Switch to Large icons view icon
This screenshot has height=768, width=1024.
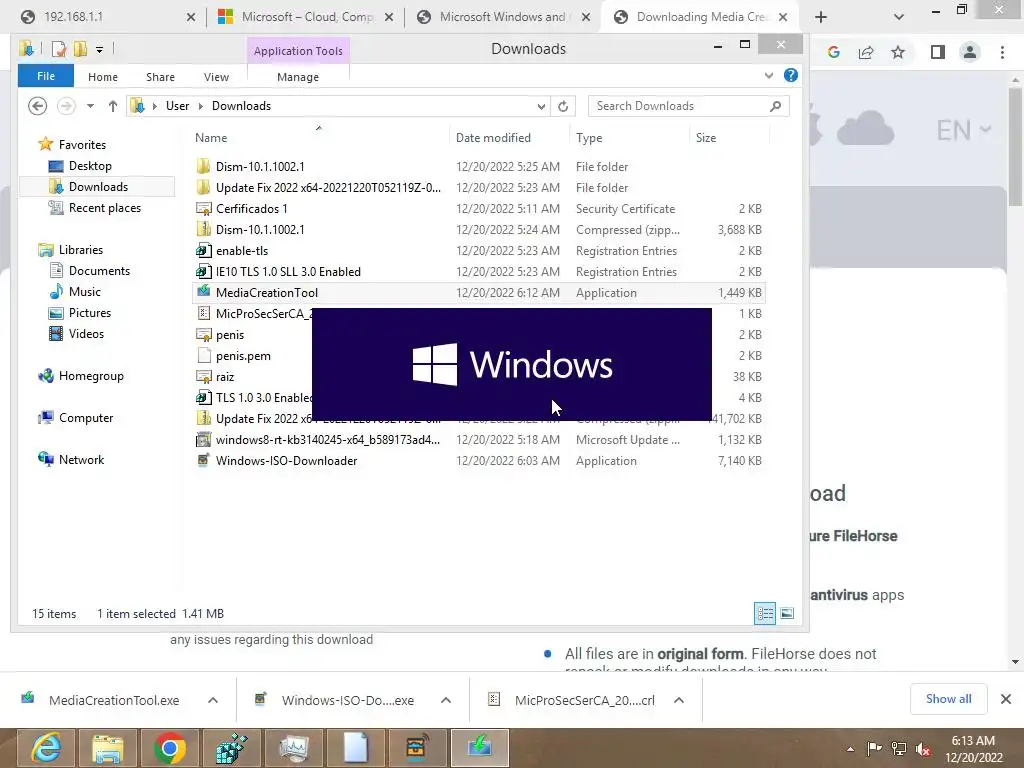pyautogui.click(x=787, y=613)
